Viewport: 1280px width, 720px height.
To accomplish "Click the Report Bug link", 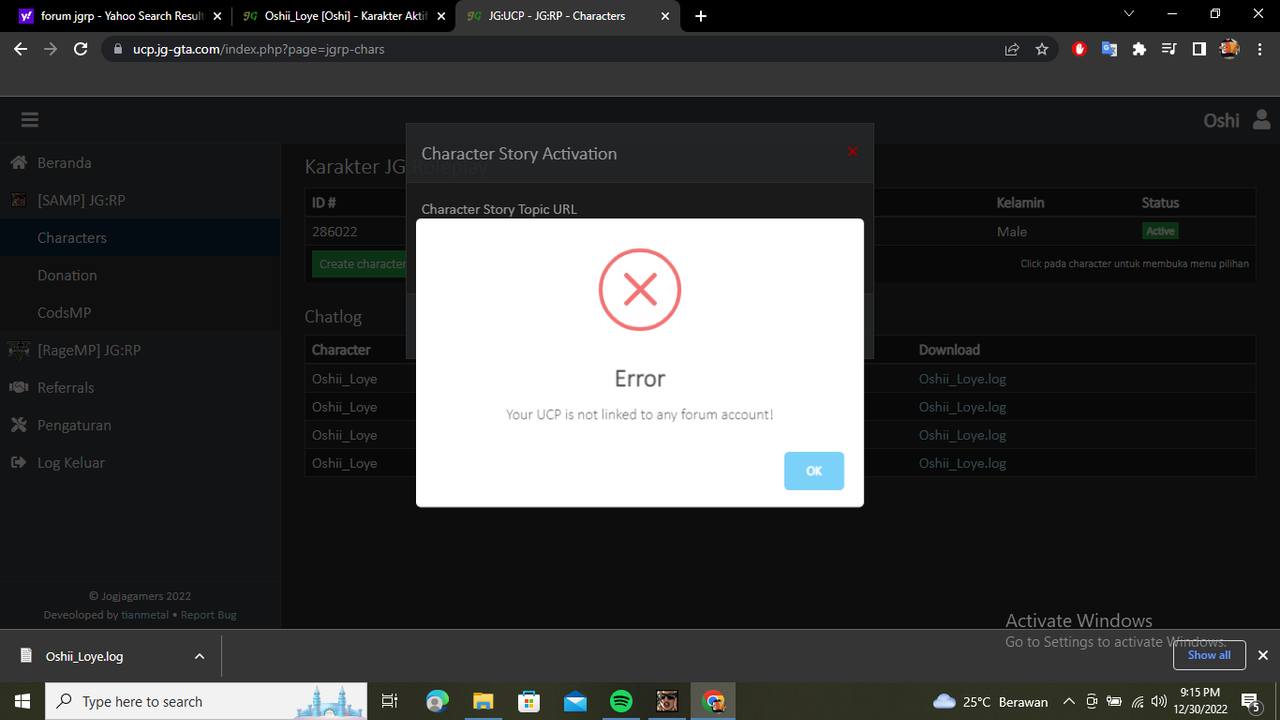I will (209, 615).
